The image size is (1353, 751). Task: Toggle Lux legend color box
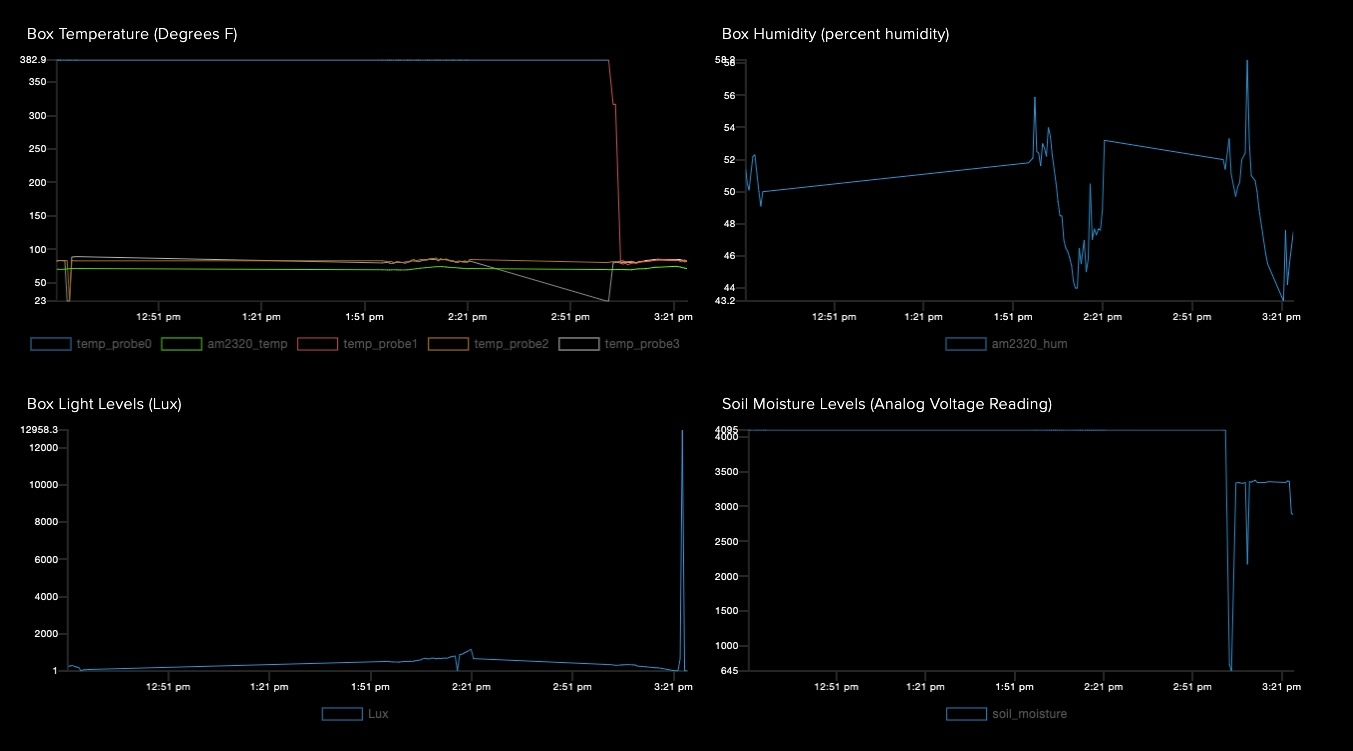click(x=342, y=714)
